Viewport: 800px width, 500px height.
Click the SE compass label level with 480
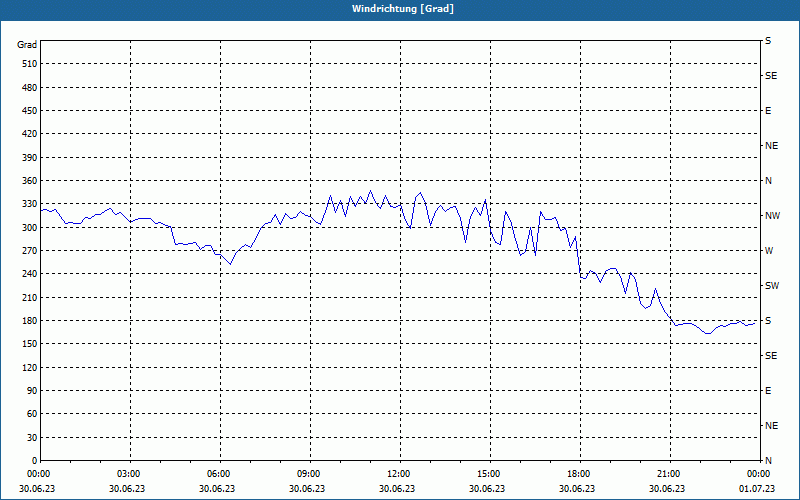click(x=771, y=76)
